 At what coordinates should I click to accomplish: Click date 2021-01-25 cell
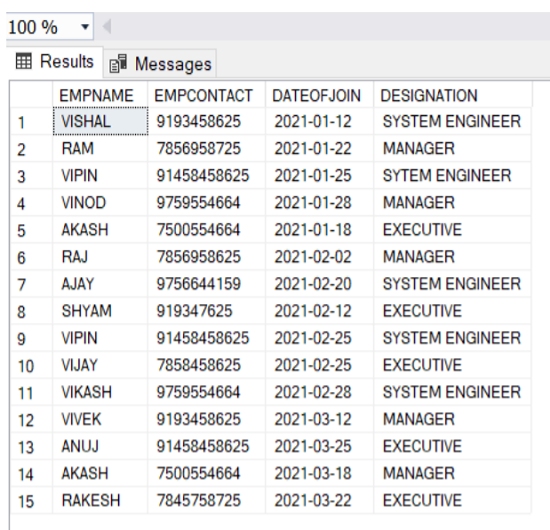(320, 176)
